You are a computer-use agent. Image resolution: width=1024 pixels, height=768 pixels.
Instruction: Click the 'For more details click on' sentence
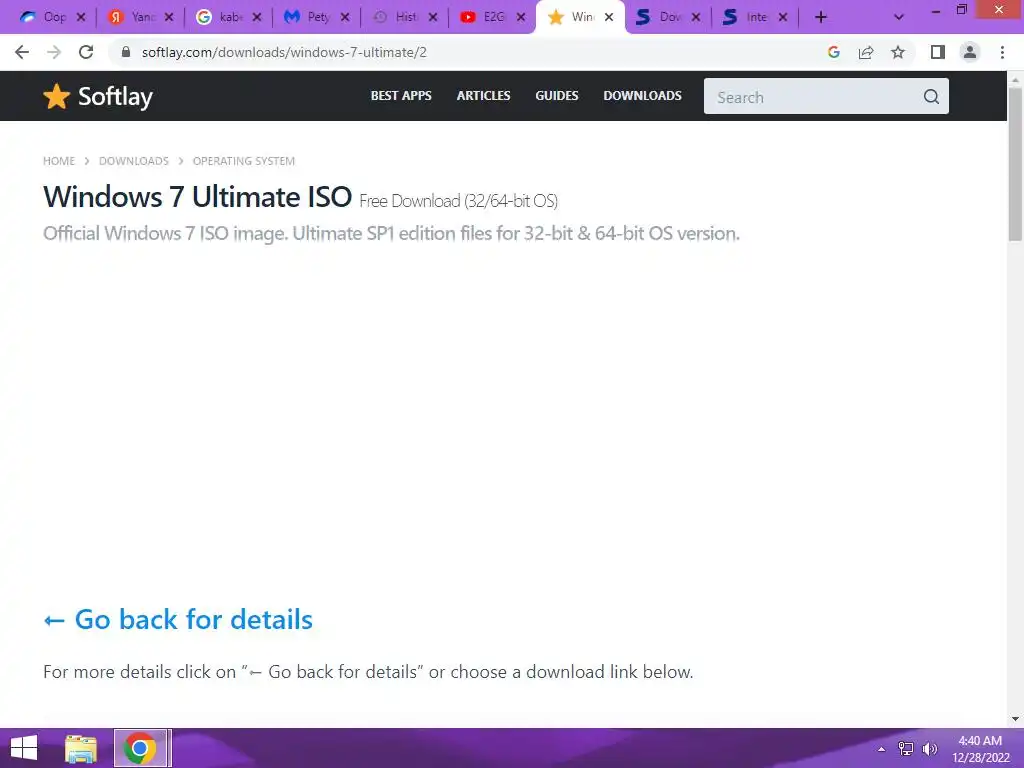coord(368,671)
